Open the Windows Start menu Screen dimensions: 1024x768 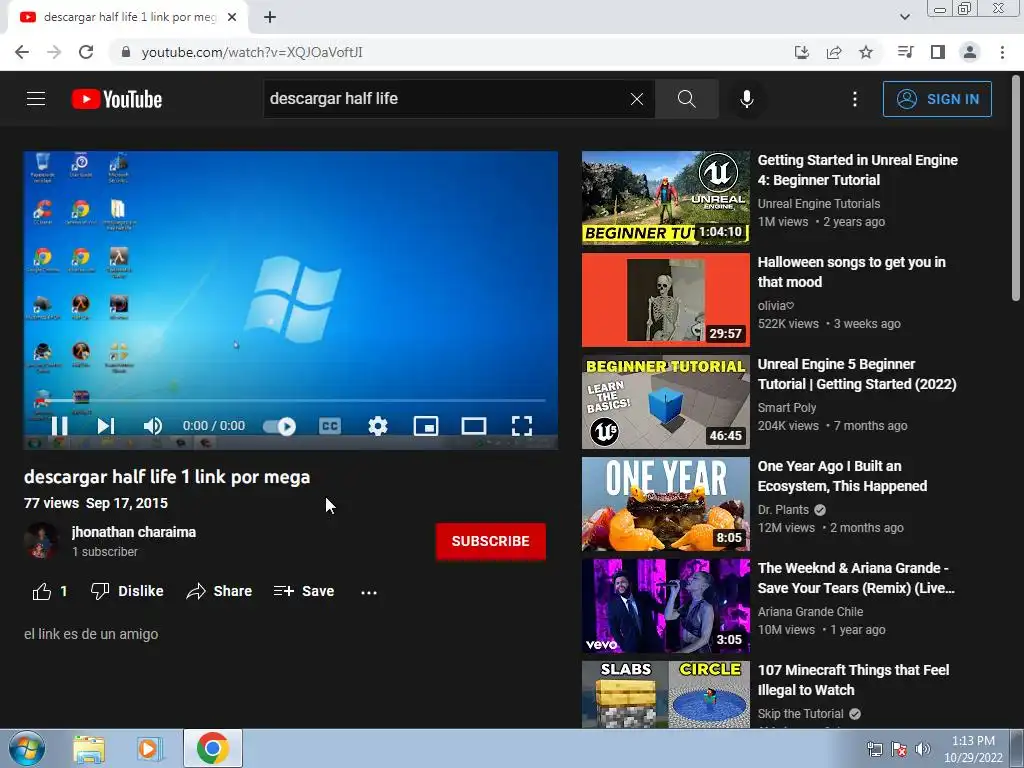tap(26, 748)
